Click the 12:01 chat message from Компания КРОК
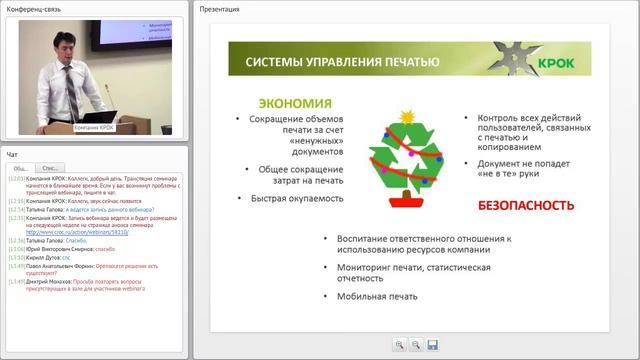 coord(94,185)
